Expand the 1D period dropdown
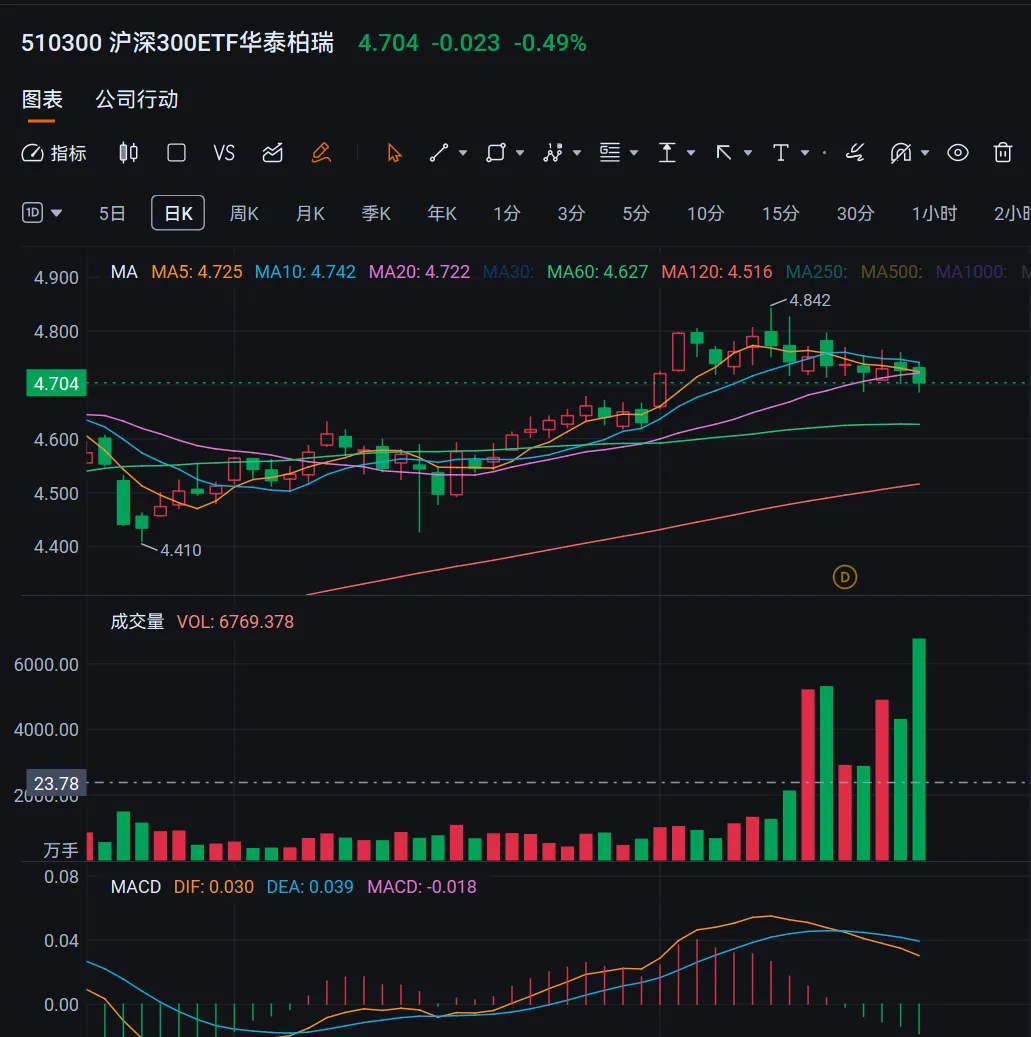Image resolution: width=1031 pixels, height=1037 pixels. pos(43,213)
